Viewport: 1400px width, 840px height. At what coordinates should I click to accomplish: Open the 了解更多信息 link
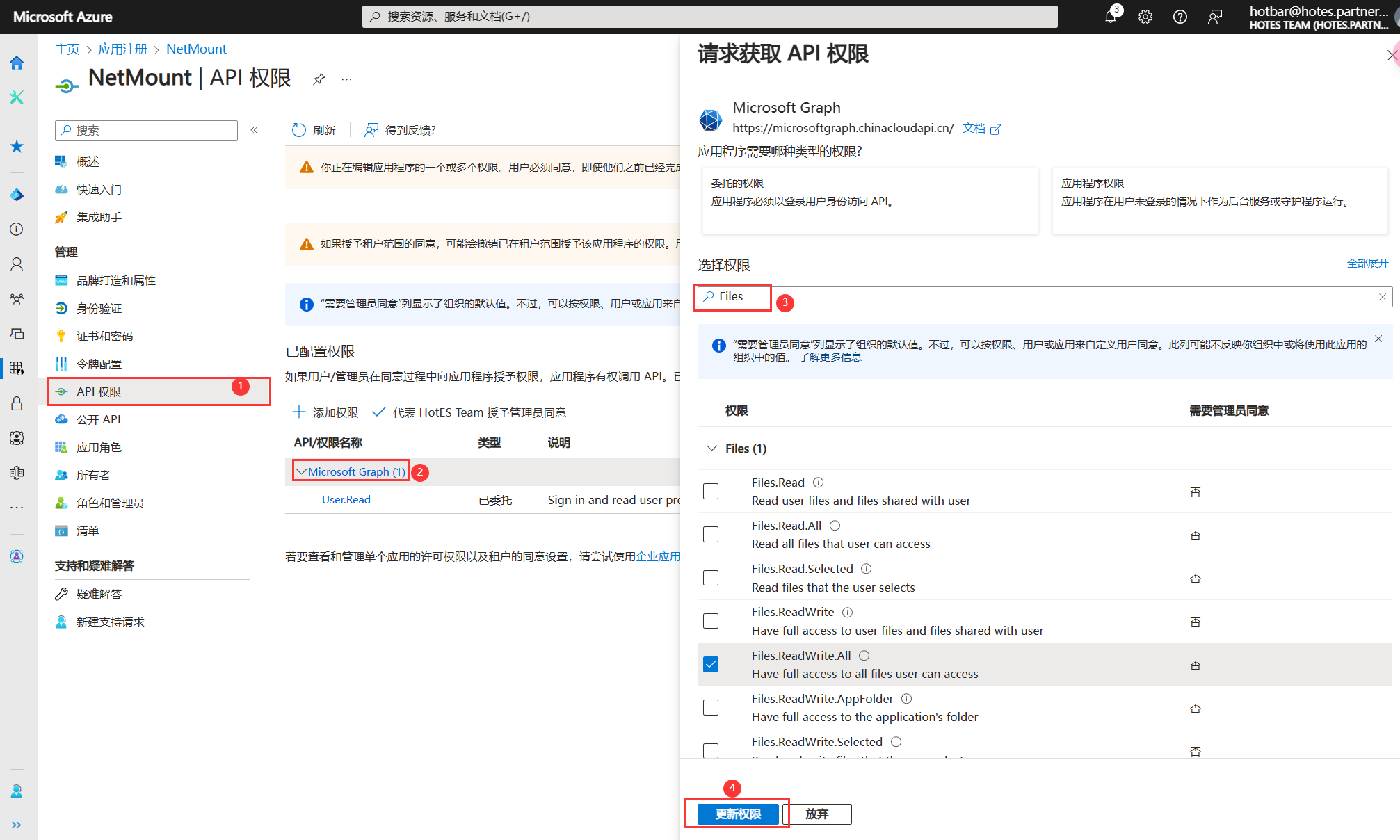tap(830, 357)
